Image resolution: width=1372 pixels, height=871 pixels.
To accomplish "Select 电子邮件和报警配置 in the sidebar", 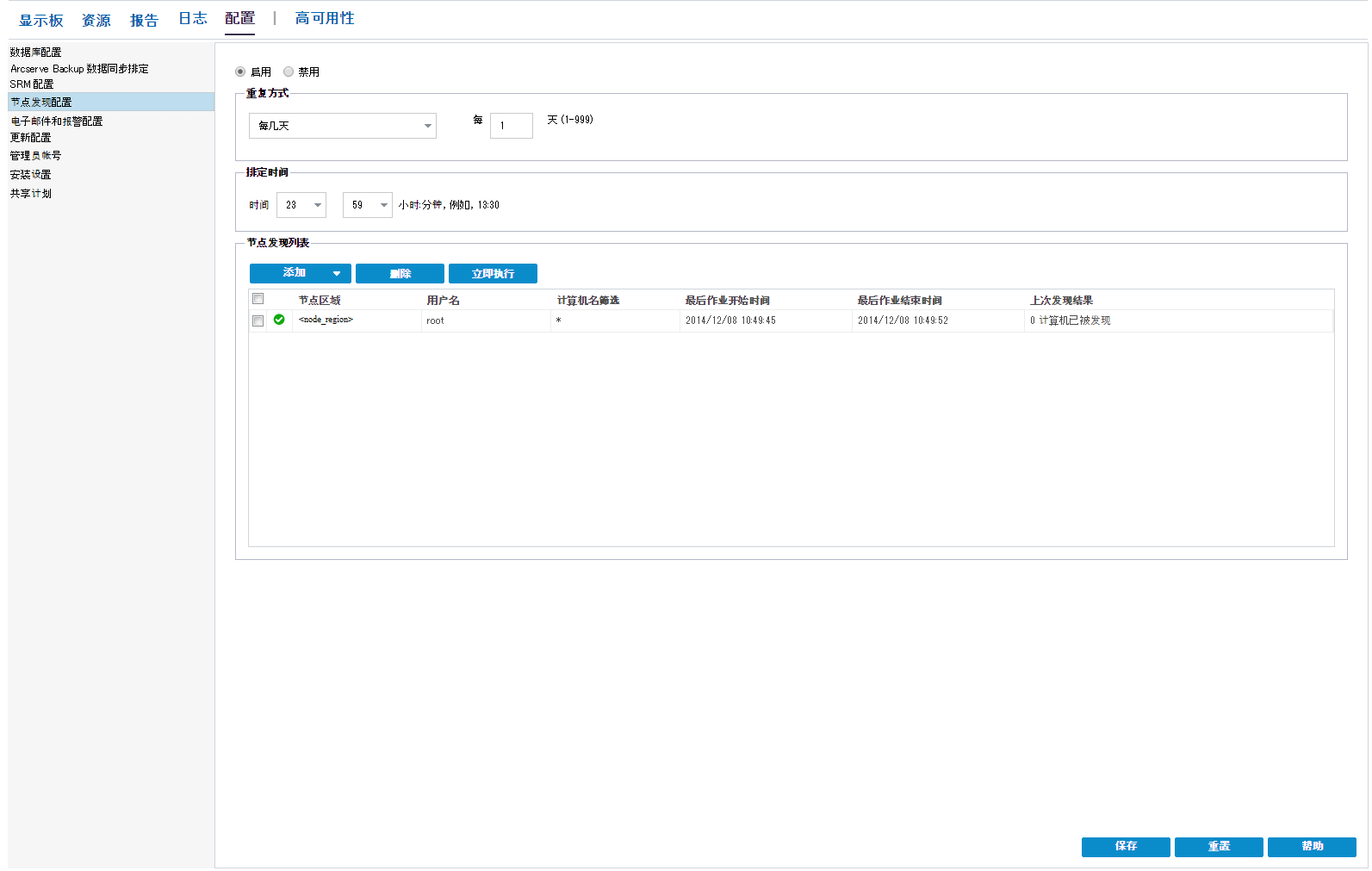I will pyautogui.click(x=57, y=121).
